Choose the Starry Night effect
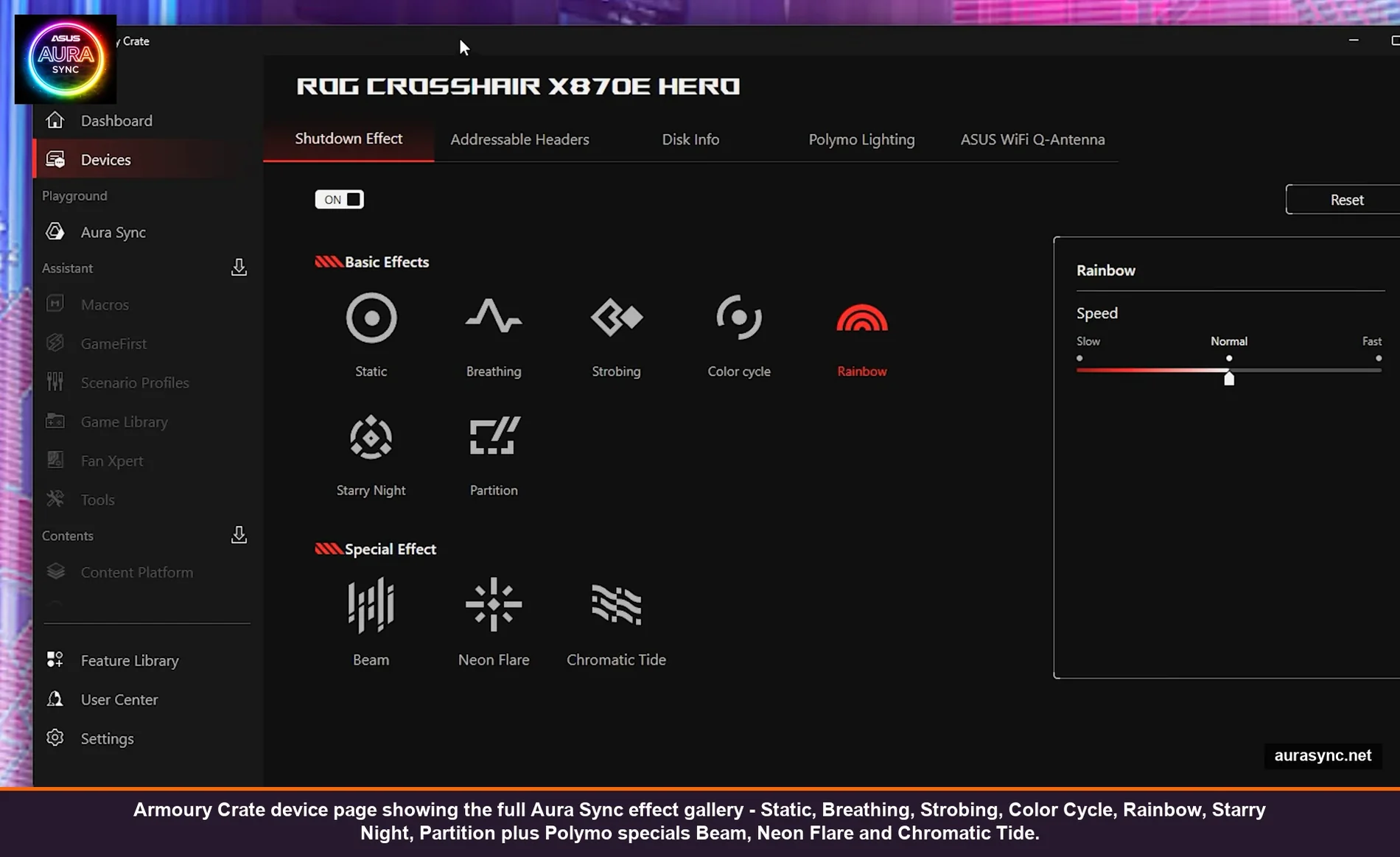This screenshot has height=857, width=1400. [x=371, y=438]
